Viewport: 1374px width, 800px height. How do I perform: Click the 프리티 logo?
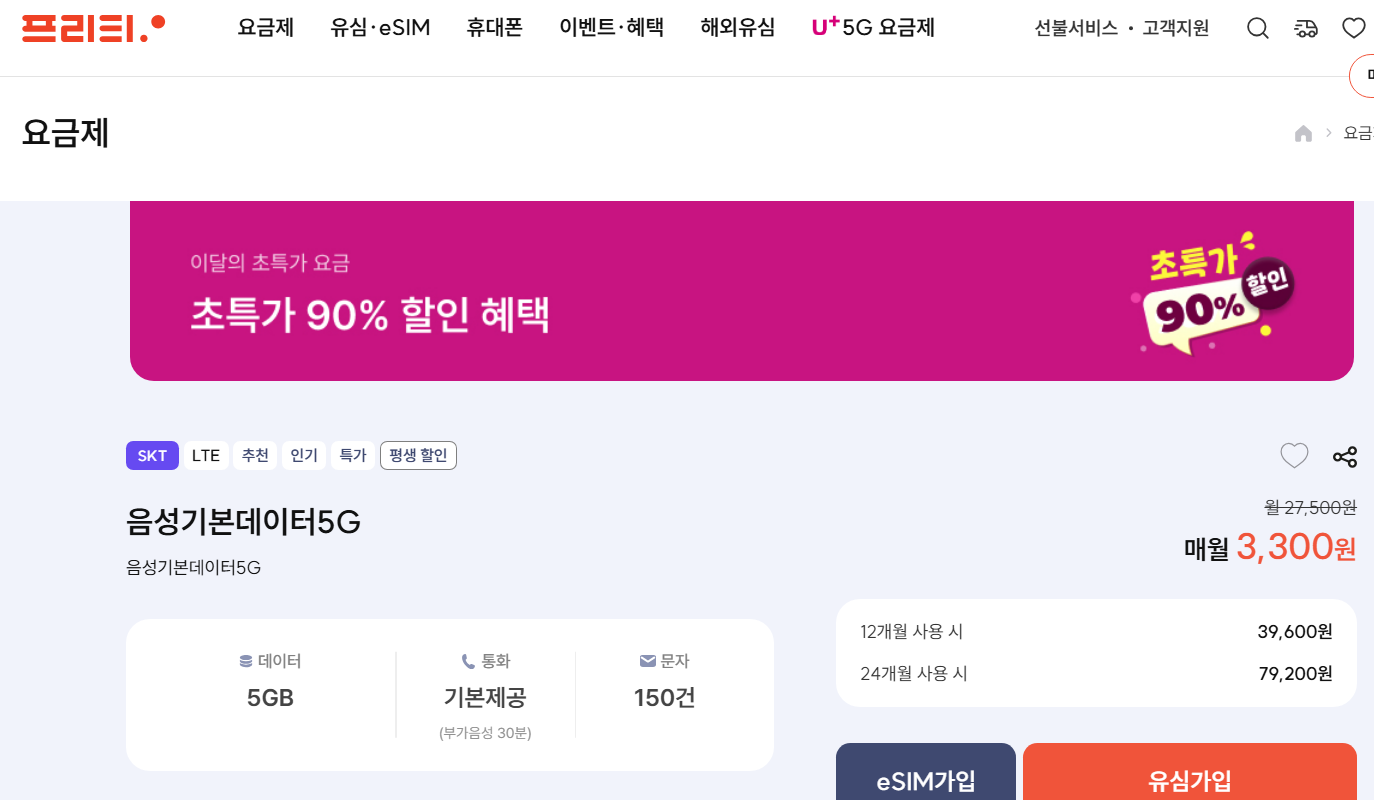92,27
